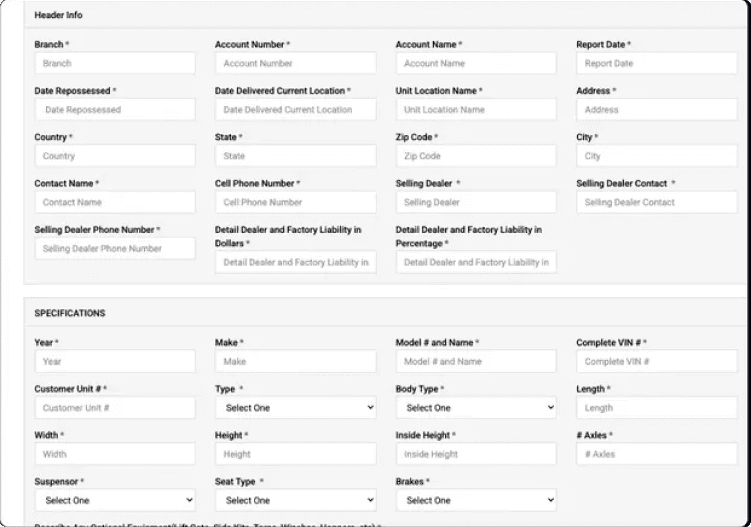Viewport: 751px width, 527px height.
Task: Click the Zip Code input
Action: 476,156
